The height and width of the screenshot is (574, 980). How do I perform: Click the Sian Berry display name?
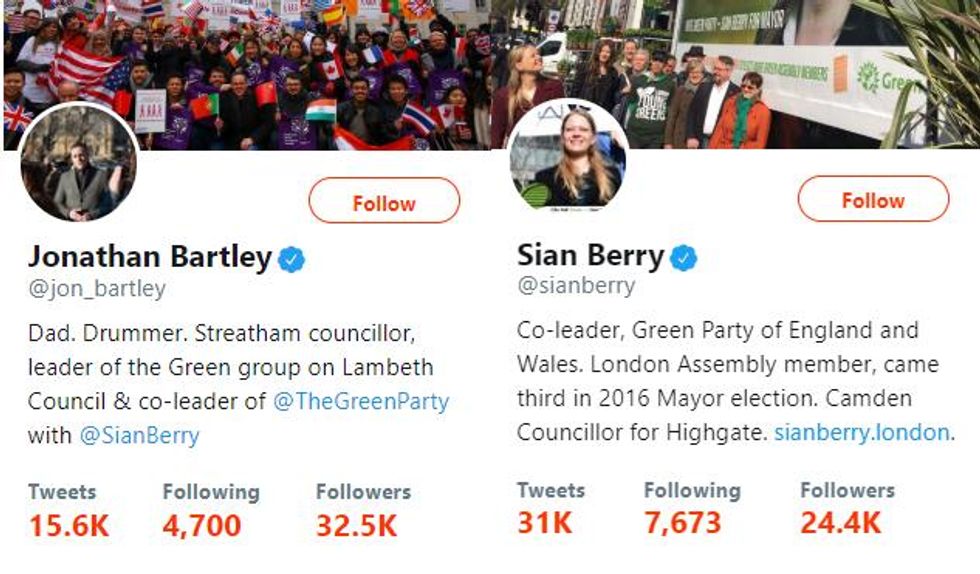click(x=591, y=255)
